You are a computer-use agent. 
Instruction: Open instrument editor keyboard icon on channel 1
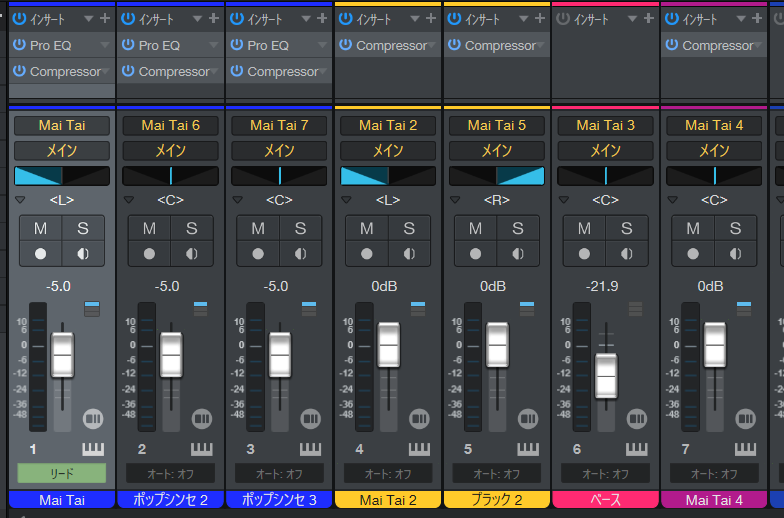[93, 449]
